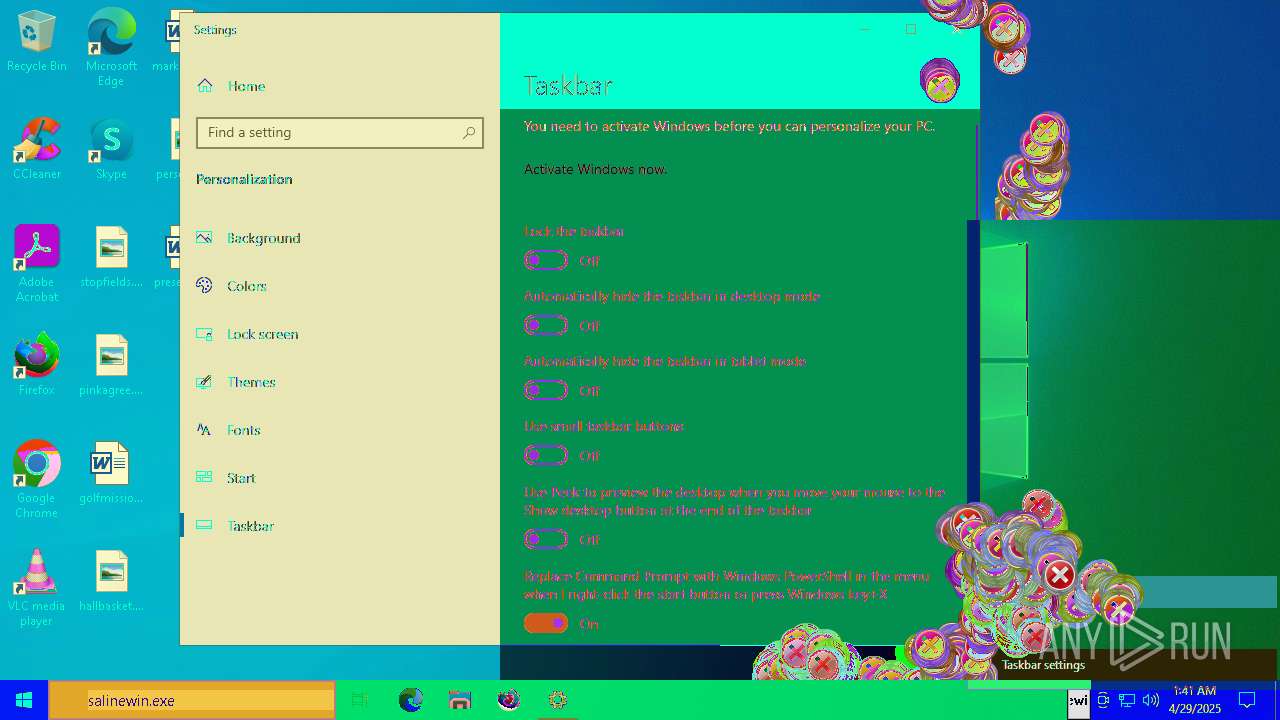Screen dimensions: 1280x720
Task: Select Taskbar in the Settings sidebar
Action: pyautogui.click(x=340, y=526)
